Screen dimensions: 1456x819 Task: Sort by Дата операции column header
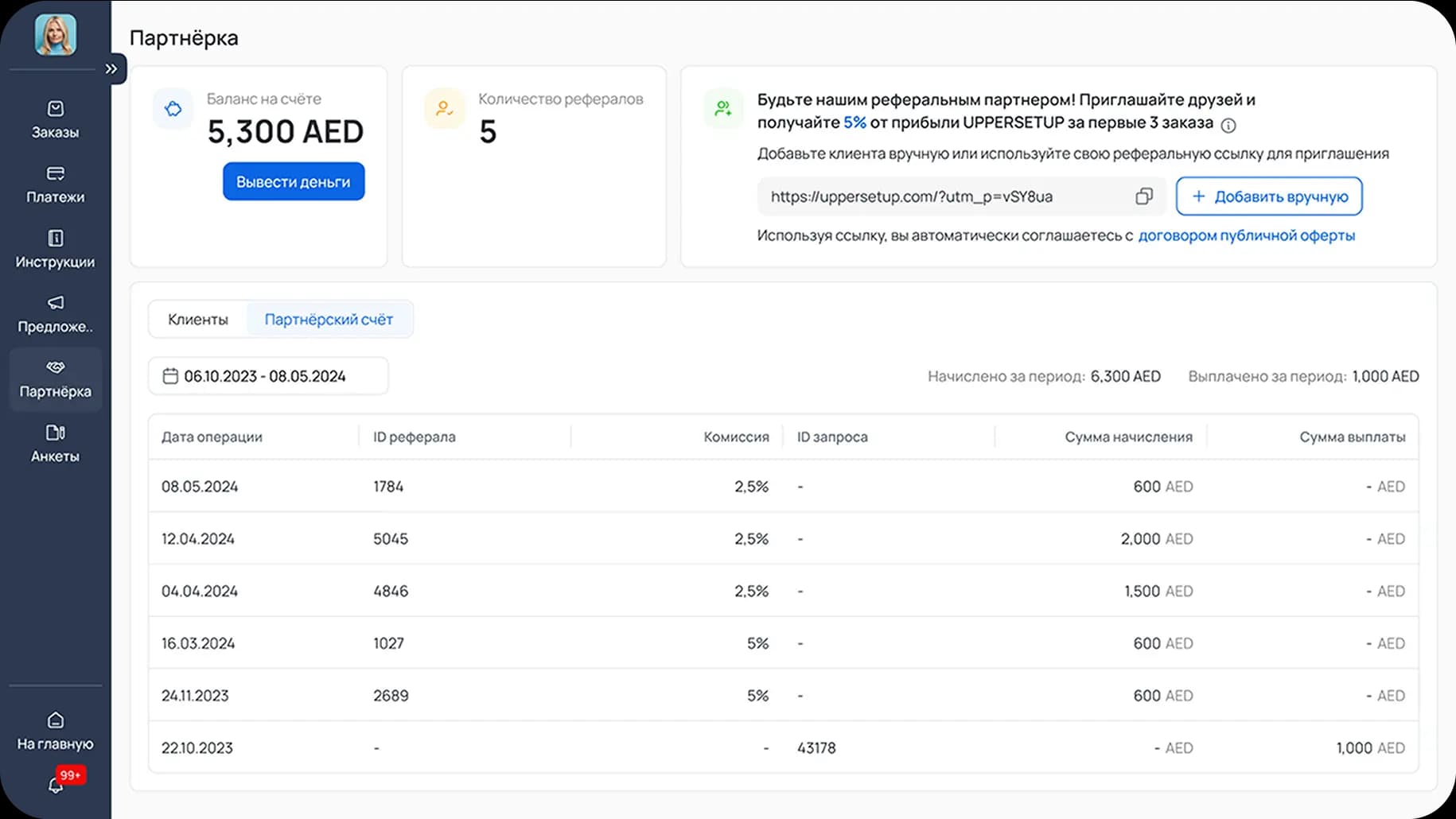tap(212, 437)
